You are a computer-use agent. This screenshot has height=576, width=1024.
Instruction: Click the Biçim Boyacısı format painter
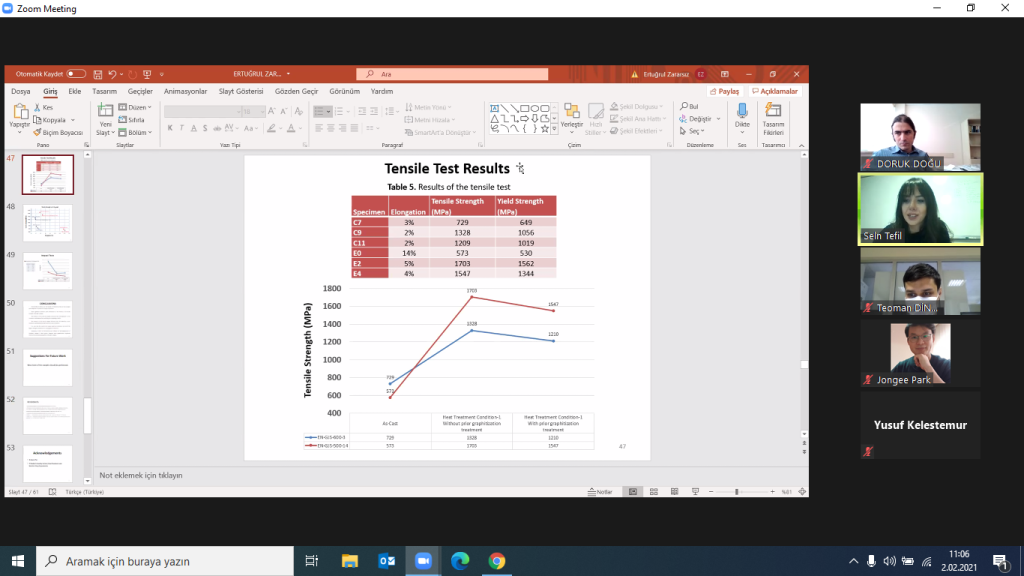pyautogui.click(x=62, y=132)
